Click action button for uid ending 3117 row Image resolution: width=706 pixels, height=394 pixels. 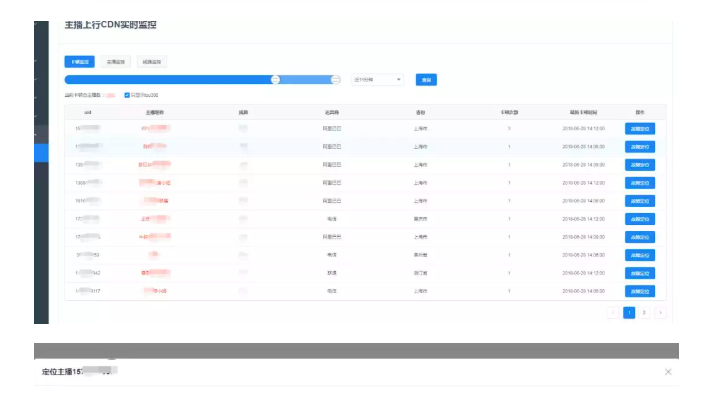point(640,291)
